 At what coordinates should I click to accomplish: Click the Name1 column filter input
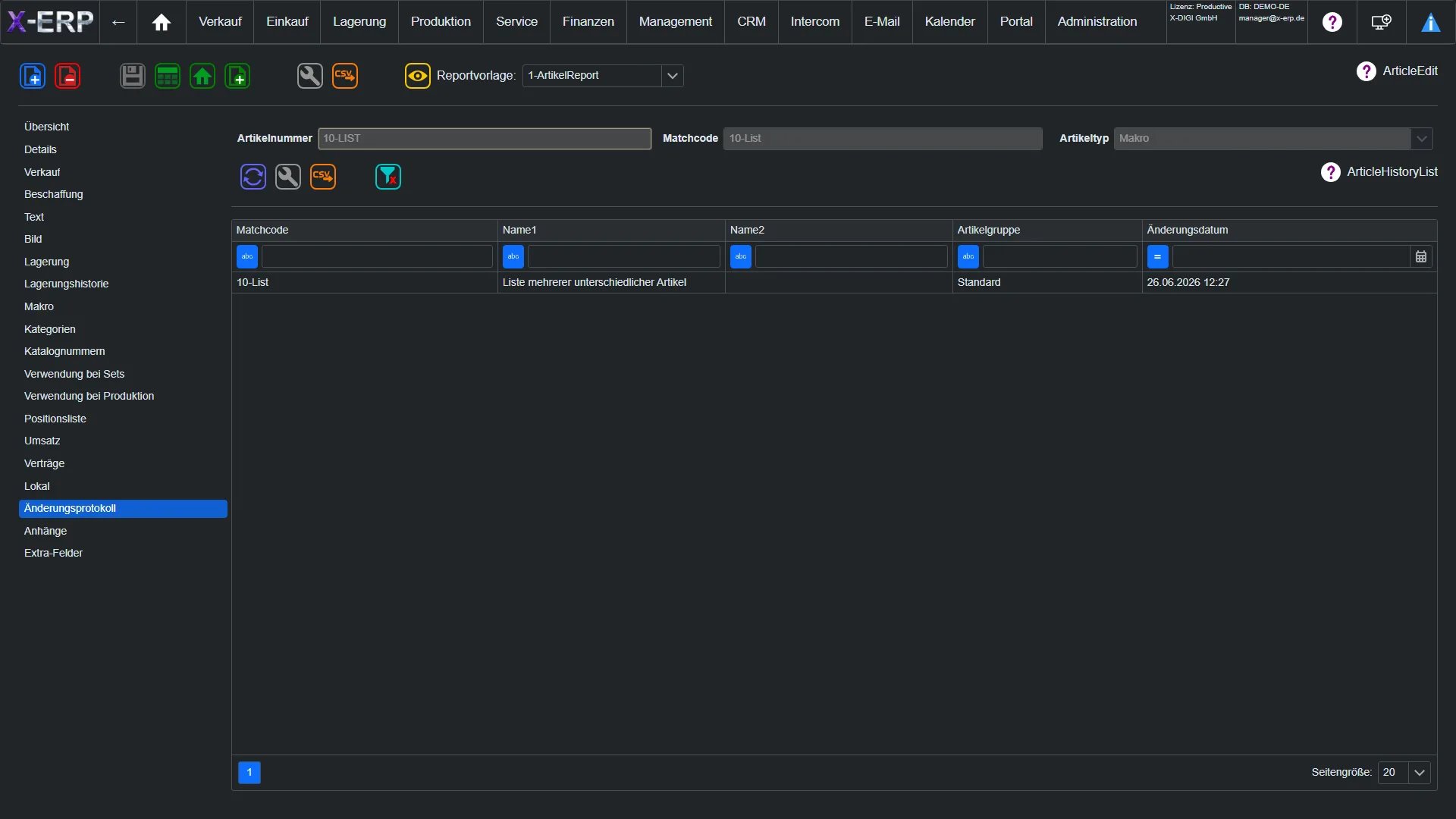623,257
